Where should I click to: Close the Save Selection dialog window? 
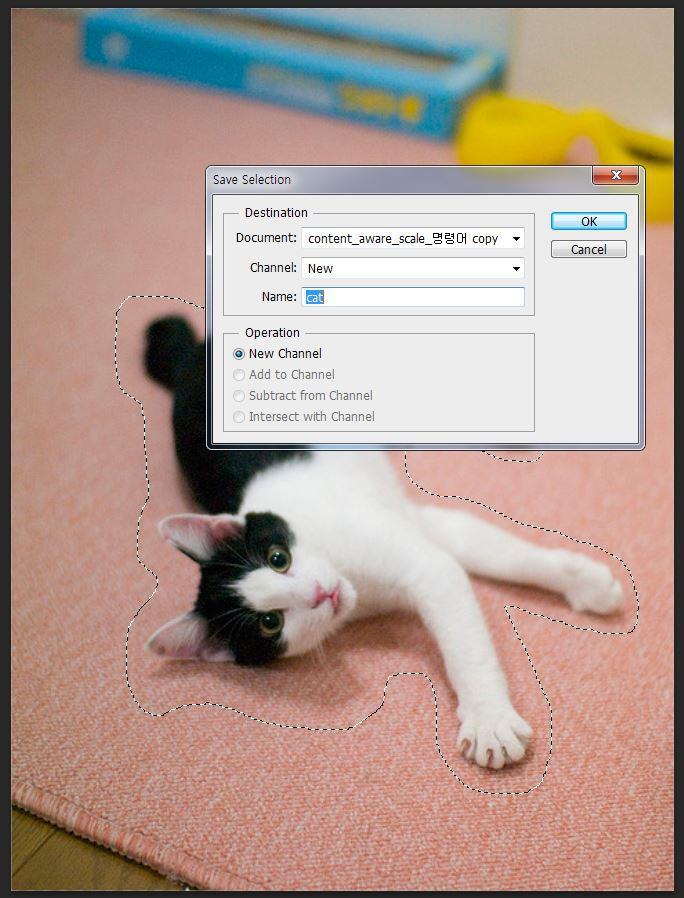coord(615,175)
